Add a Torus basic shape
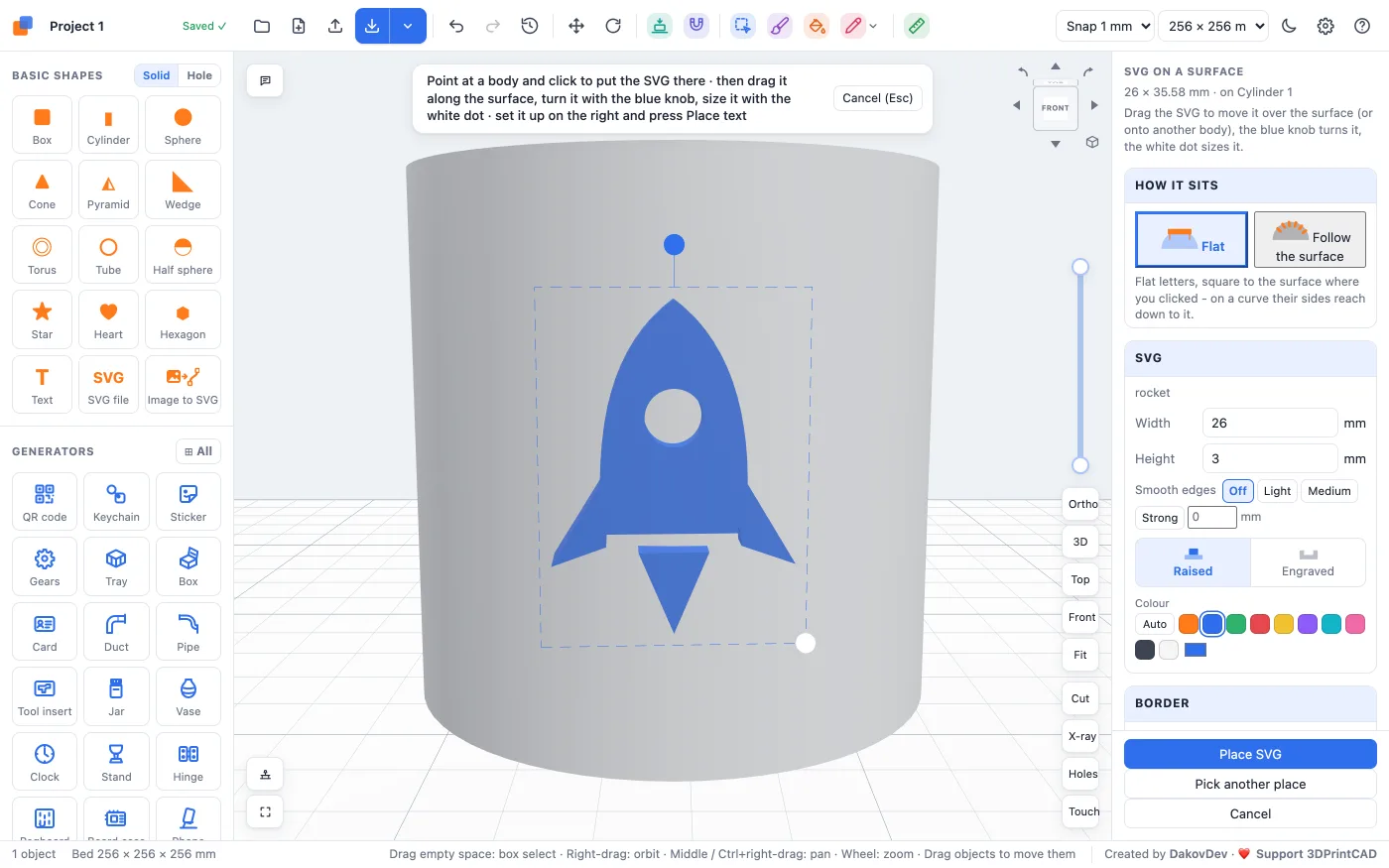The height and width of the screenshot is (868, 1389). [42, 256]
